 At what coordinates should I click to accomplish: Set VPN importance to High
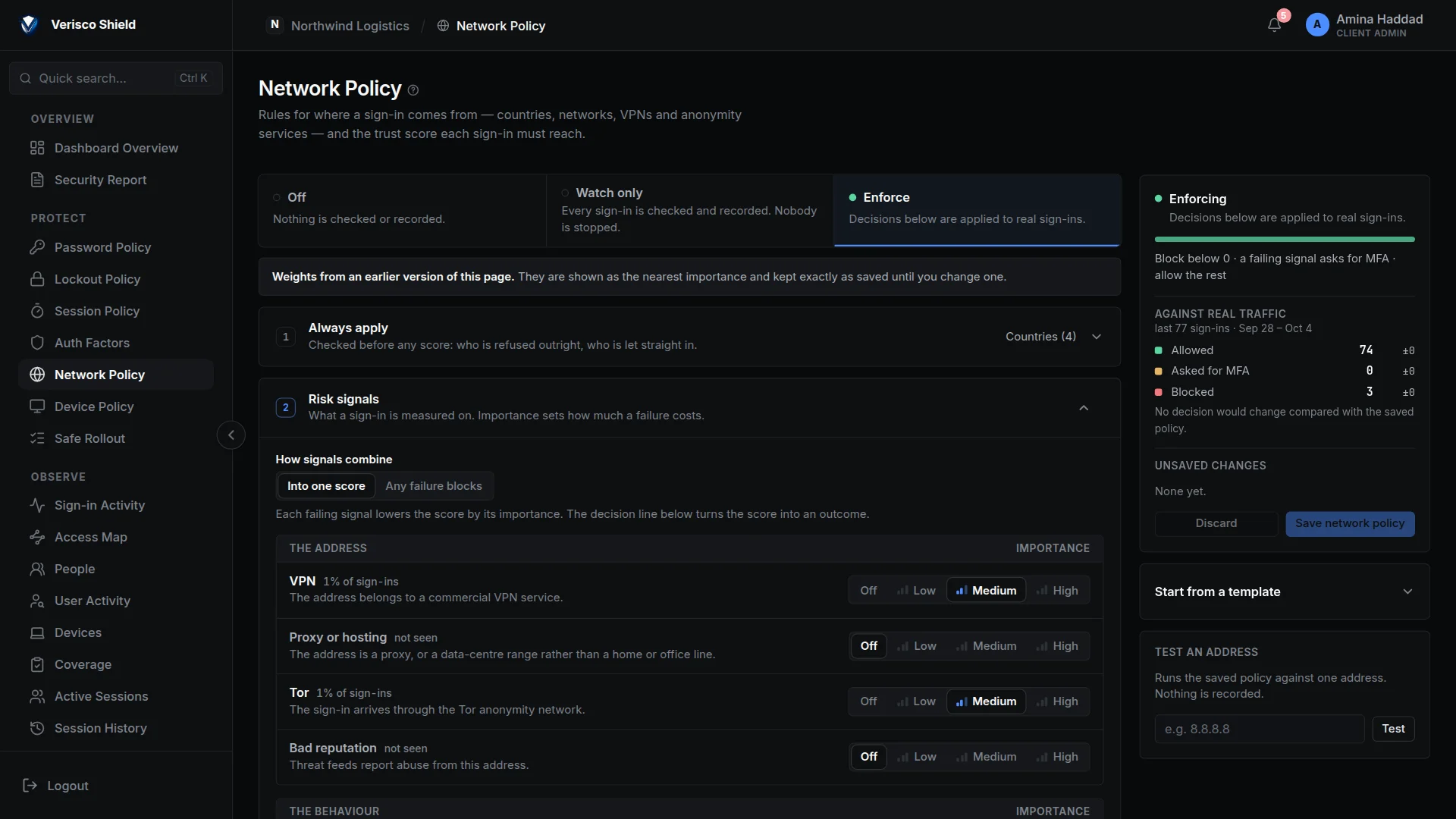[1057, 591]
